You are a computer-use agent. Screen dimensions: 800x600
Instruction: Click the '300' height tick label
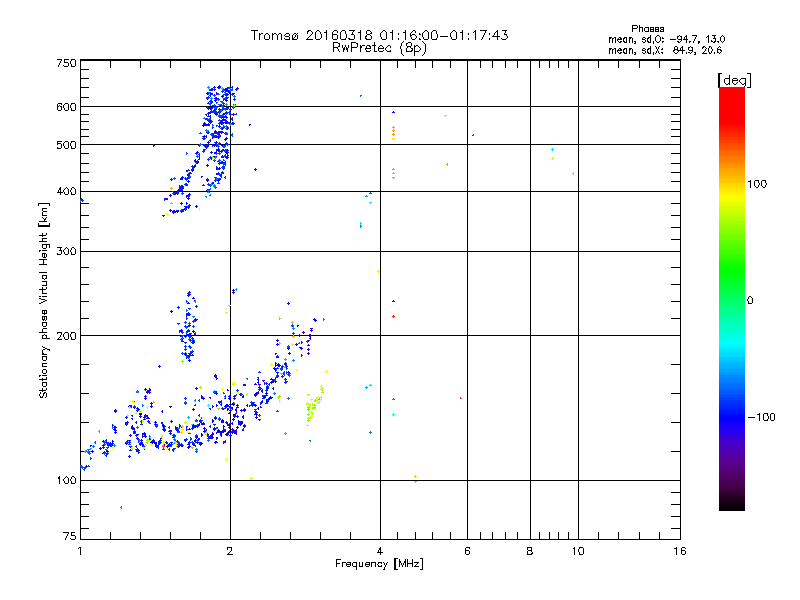tap(66, 252)
